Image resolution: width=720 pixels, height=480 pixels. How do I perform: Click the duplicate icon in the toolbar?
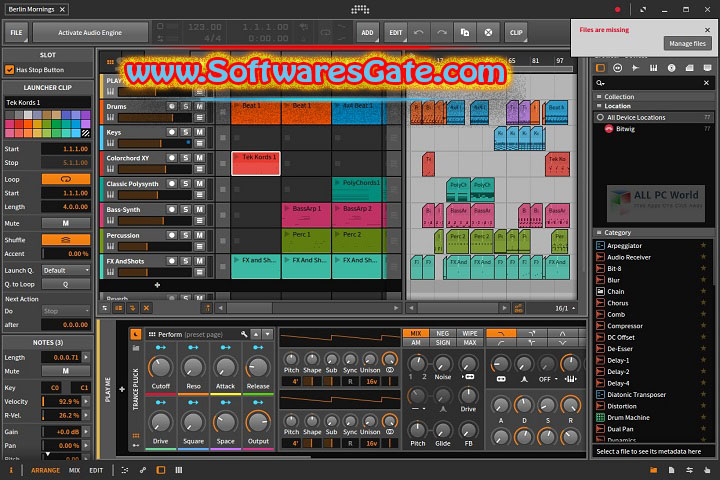tap(465, 33)
